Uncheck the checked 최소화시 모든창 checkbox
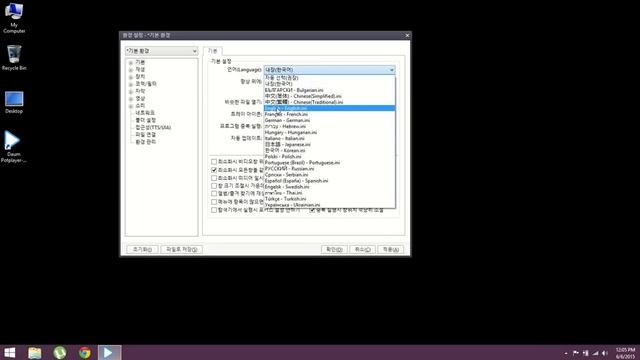The width and height of the screenshot is (640, 360). coord(214,170)
